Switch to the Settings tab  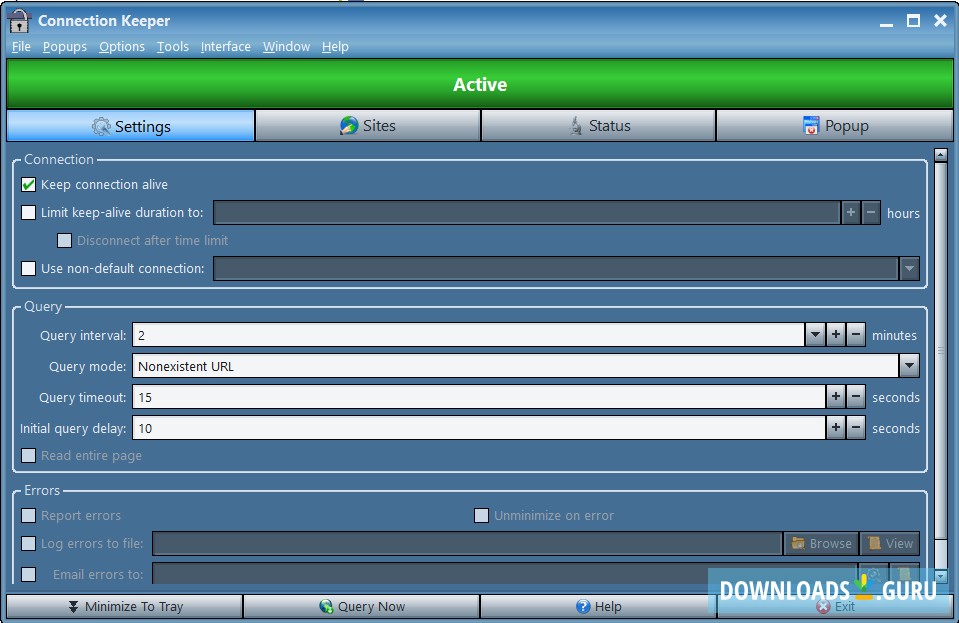point(131,126)
